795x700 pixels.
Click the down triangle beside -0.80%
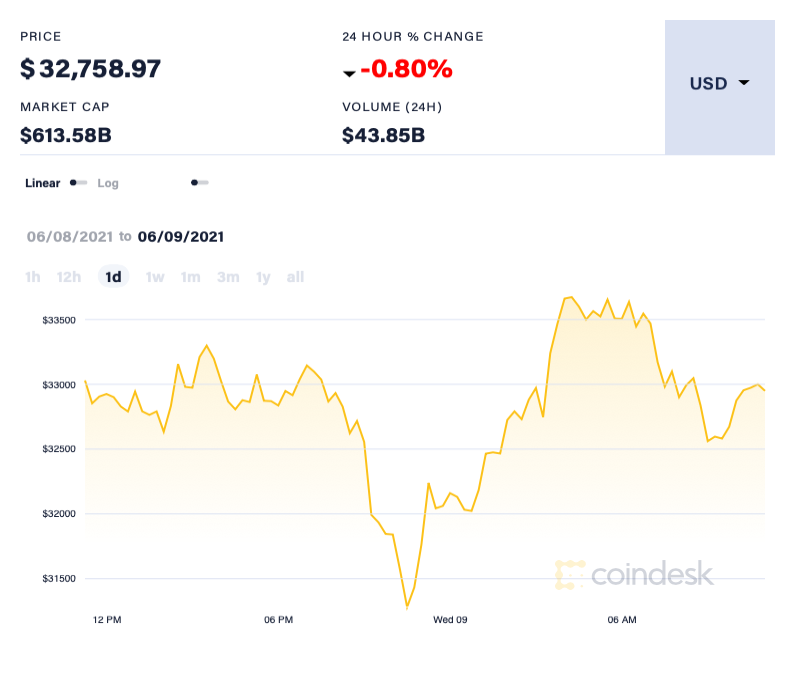pos(349,74)
